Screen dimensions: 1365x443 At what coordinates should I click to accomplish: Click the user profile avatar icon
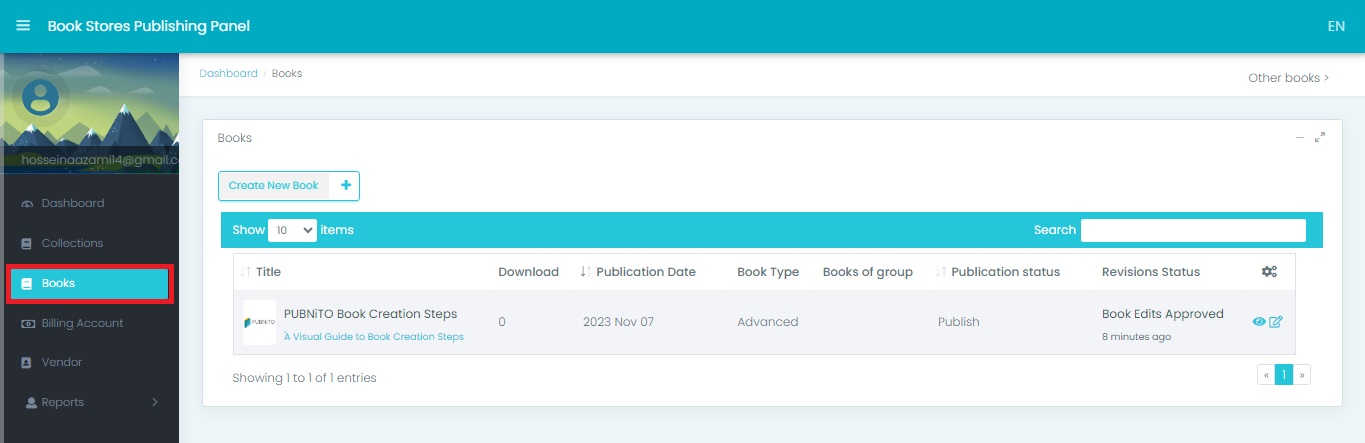(40, 98)
